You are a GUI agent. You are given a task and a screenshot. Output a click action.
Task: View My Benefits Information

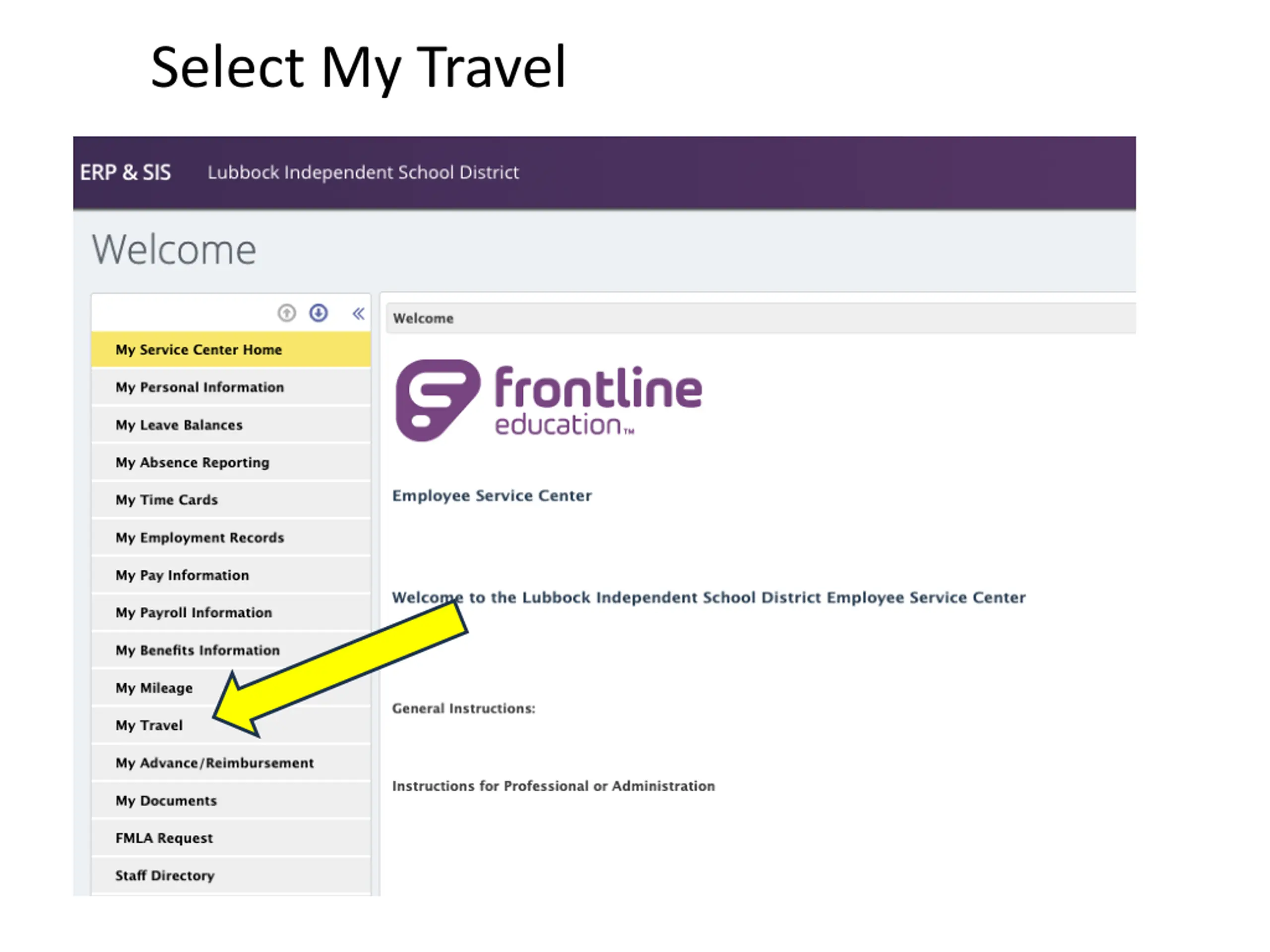pyautogui.click(x=231, y=650)
